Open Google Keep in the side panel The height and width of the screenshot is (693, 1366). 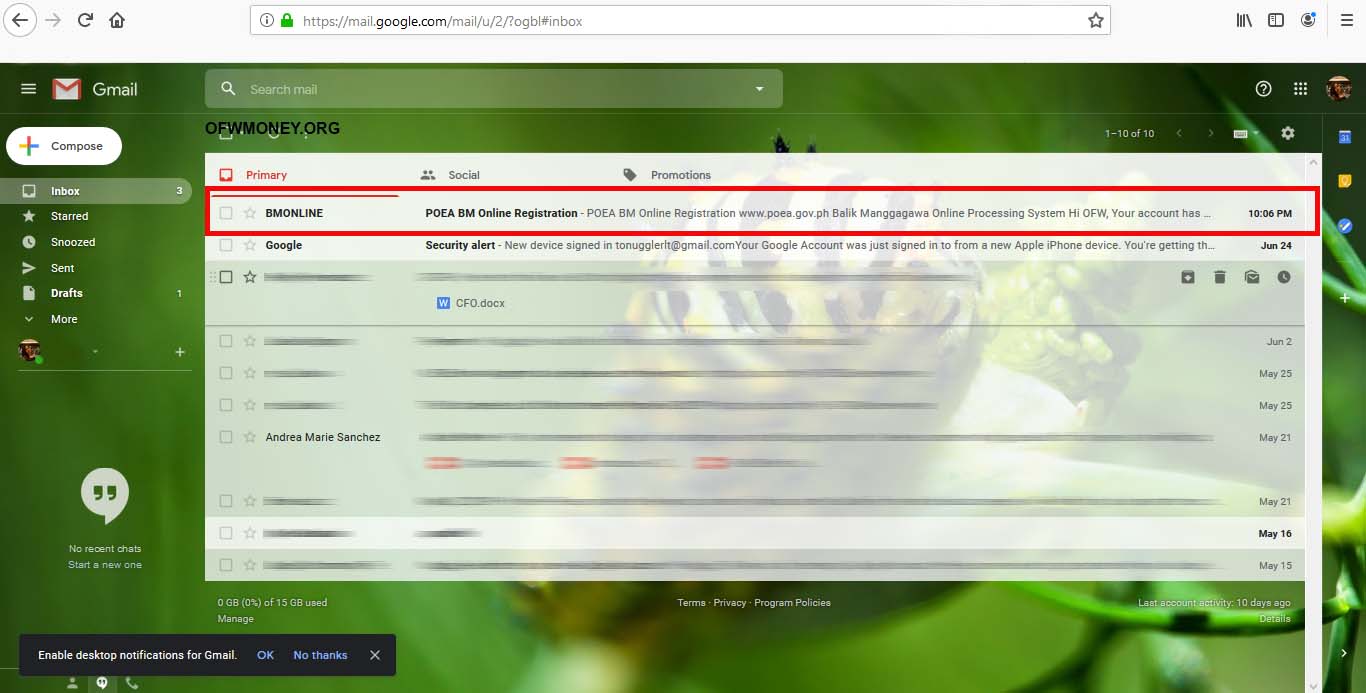pyautogui.click(x=1345, y=180)
